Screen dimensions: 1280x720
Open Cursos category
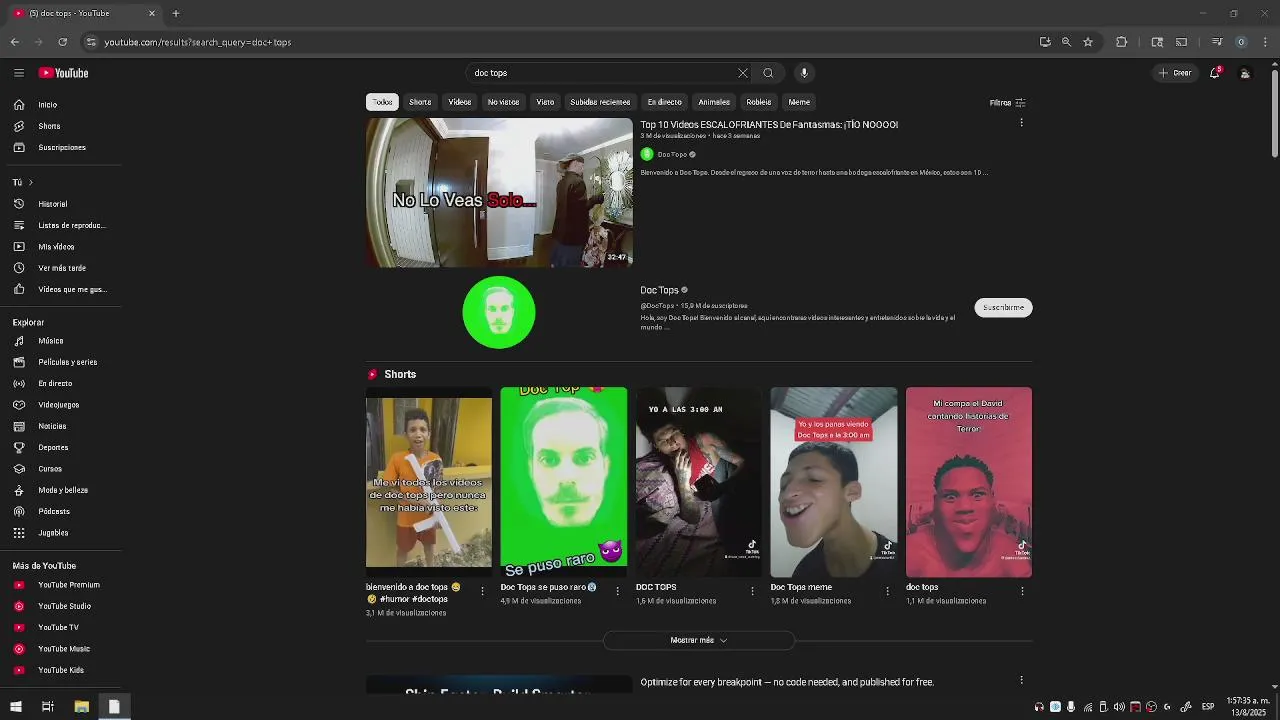click(x=66, y=469)
